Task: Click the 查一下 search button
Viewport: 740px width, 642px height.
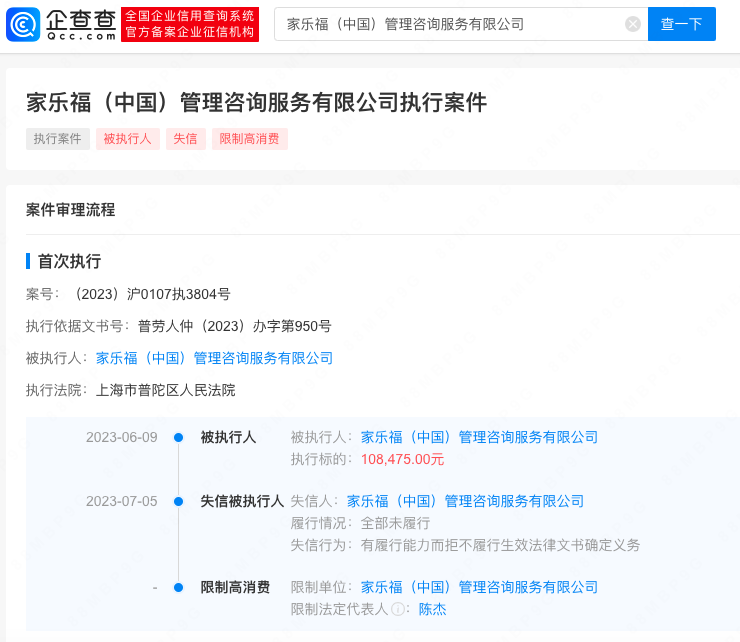Action: pos(681,24)
